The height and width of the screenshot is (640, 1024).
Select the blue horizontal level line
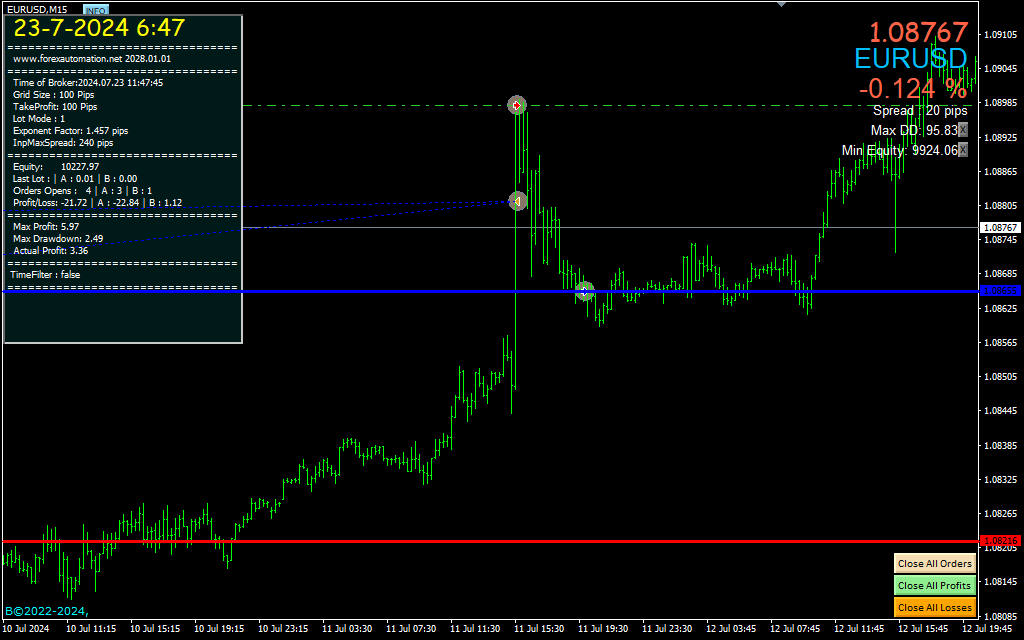tap(400, 291)
